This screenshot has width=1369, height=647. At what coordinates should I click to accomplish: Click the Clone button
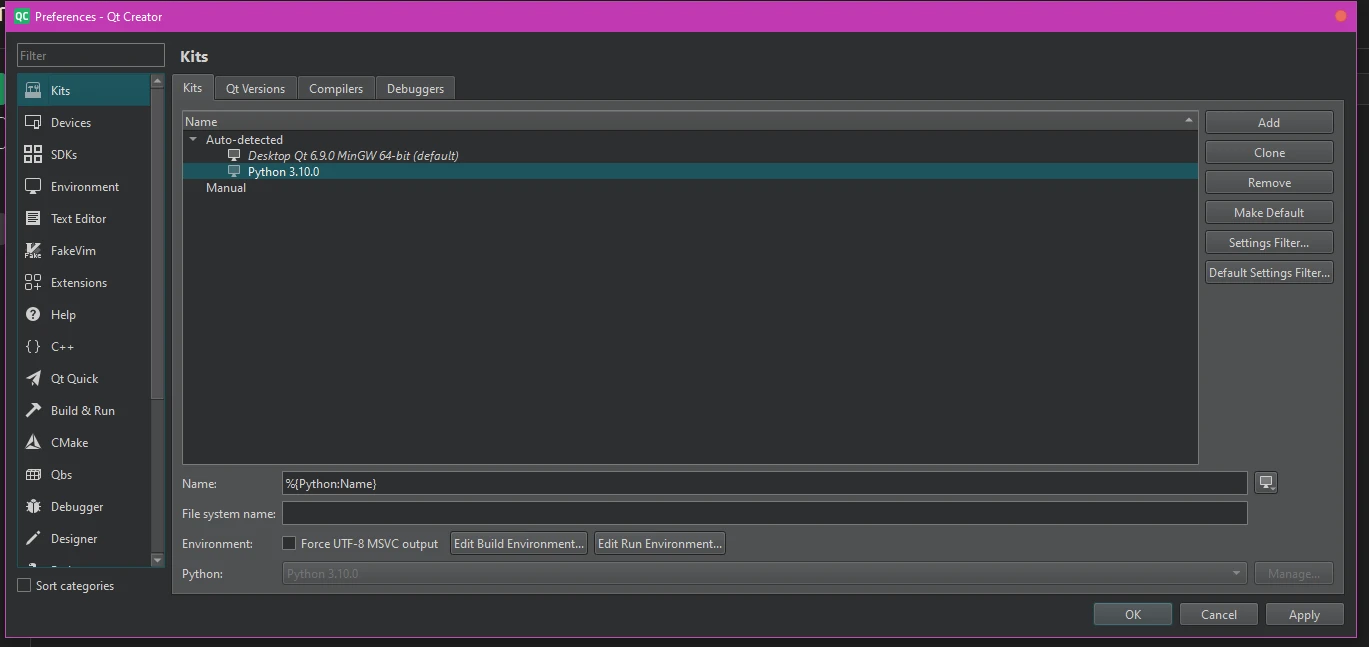[1269, 152]
